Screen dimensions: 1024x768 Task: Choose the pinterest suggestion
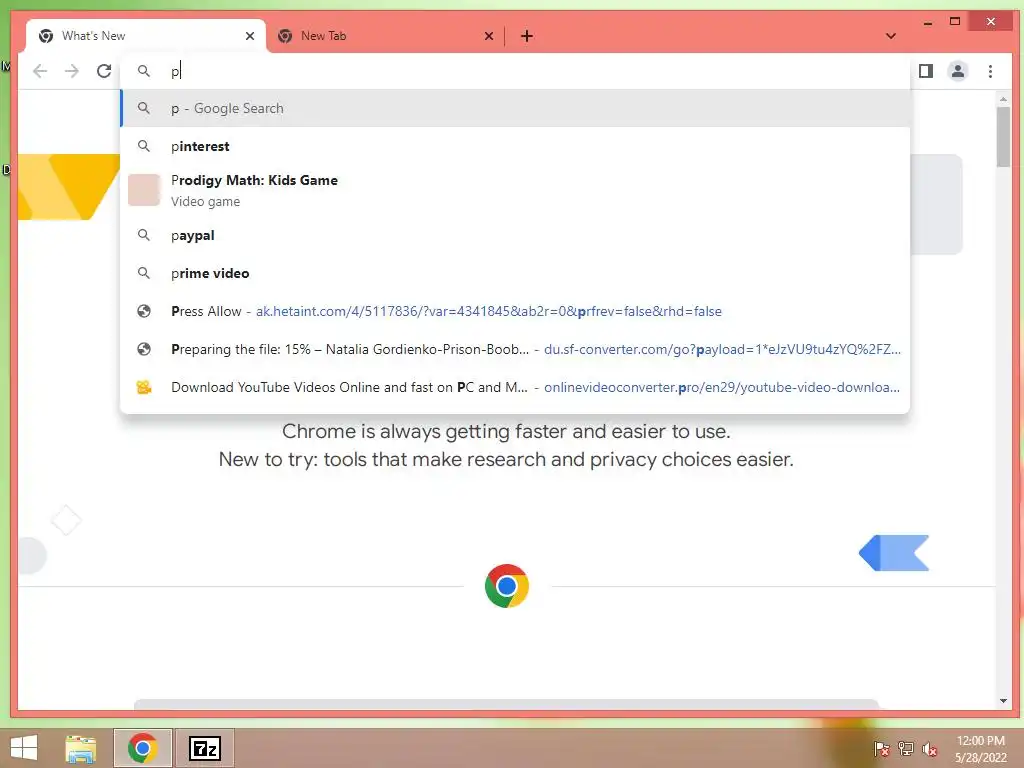coord(515,146)
